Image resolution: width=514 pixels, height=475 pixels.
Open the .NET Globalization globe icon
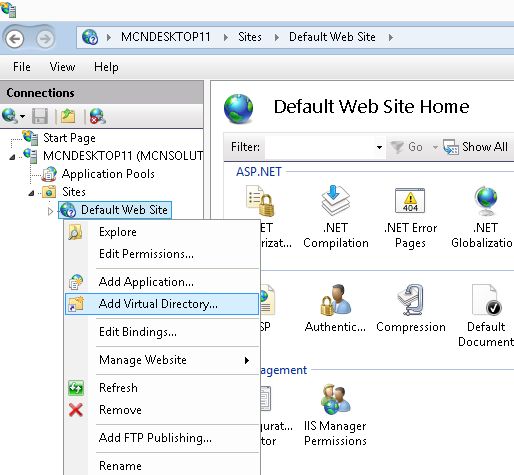tap(486, 201)
